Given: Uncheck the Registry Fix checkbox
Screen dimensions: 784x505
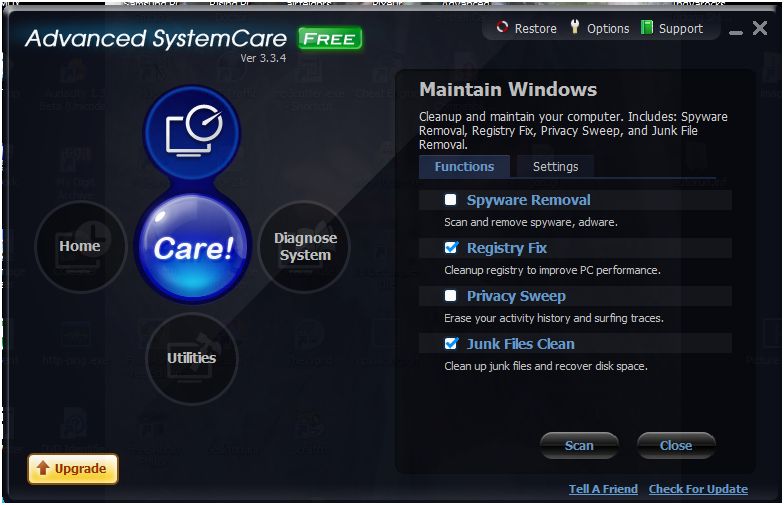Looking at the screenshot, I should tap(450, 248).
